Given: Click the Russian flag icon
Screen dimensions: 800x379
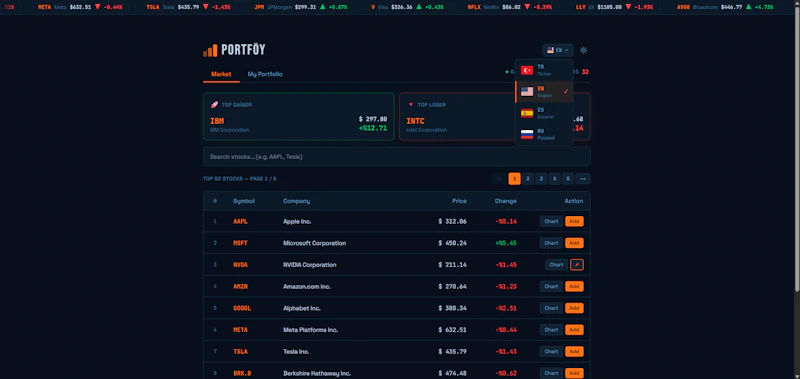Looking at the screenshot, I should coord(527,135).
